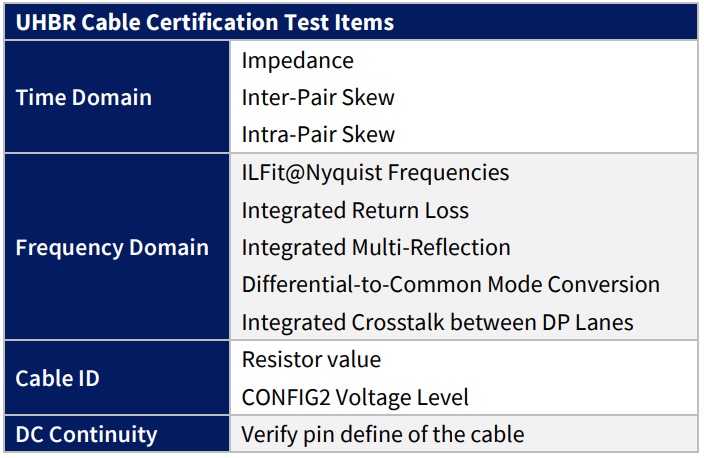
Task: Click the words Mode Conversion
Action: [x=574, y=284]
